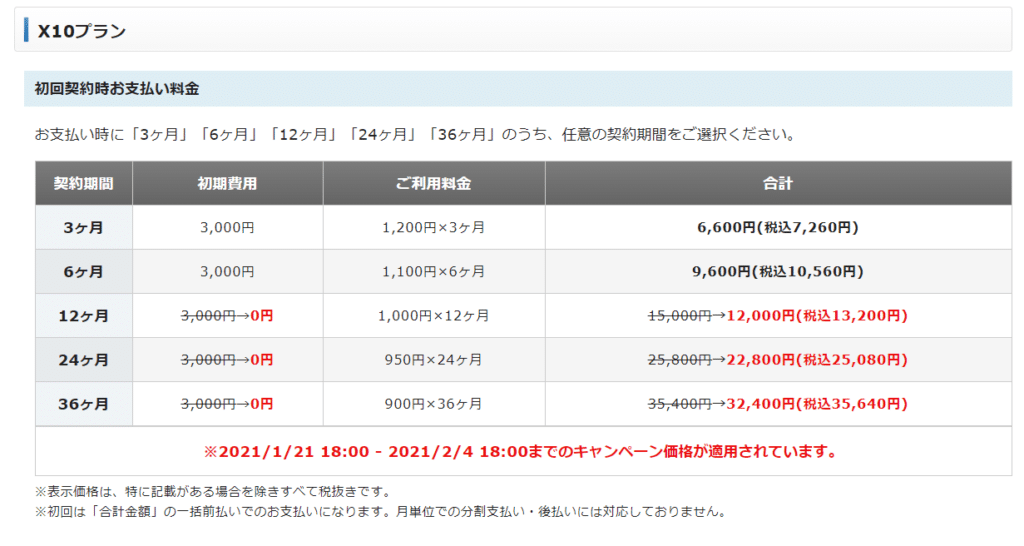Screen dimensions: 1024x546
Task: Click total 6,600円(税込7,260円)
Action: click(x=778, y=228)
